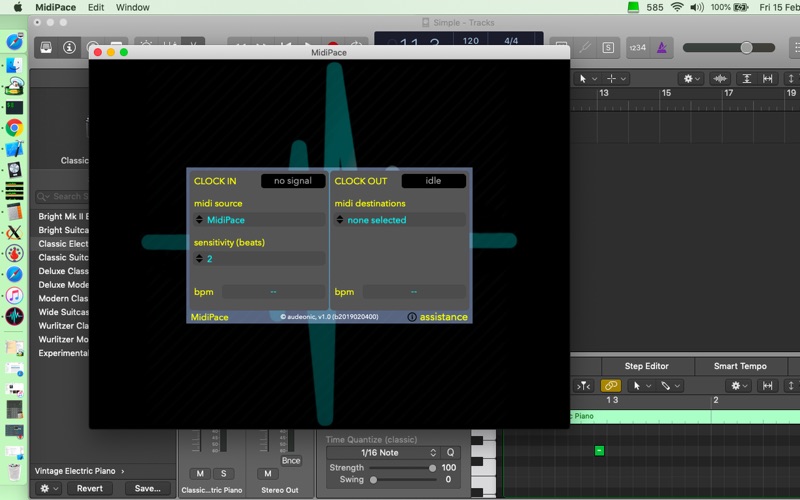Select the green Piano region header in editor

[685, 416]
